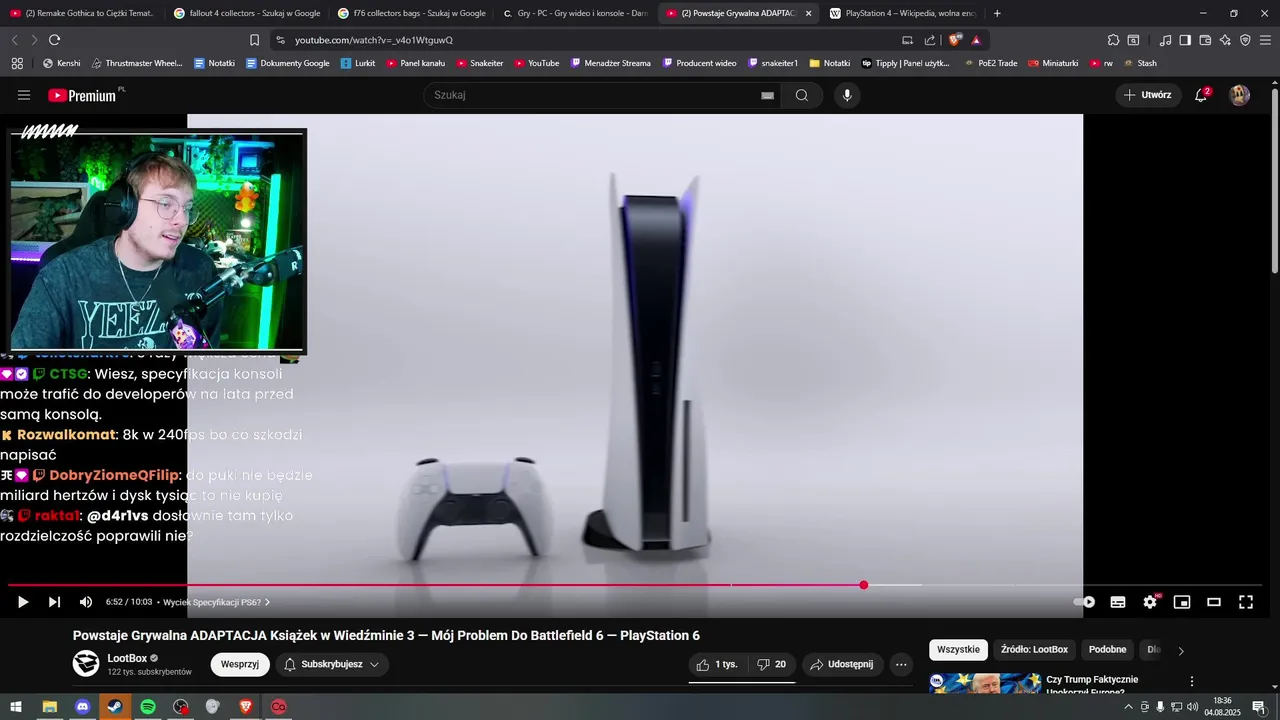Show more filter chips with right arrow
Image resolution: width=1280 pixels, height=720 pixels.
click(1181, 650)
